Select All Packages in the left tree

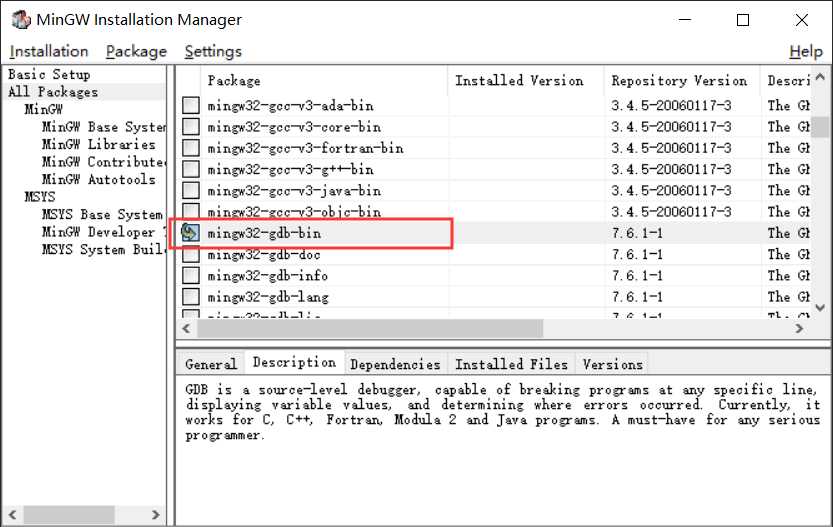pos(53,92)
